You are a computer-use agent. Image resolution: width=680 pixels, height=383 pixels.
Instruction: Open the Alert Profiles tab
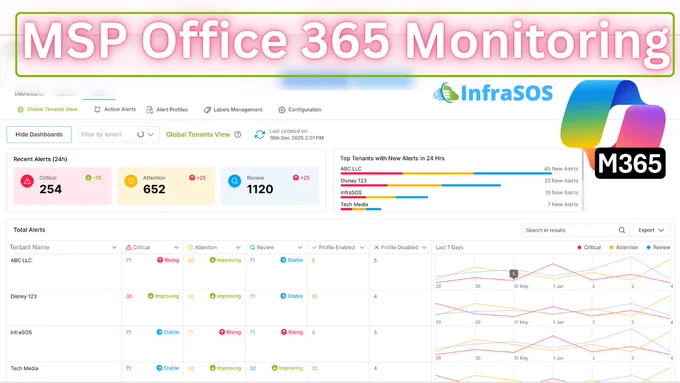(x=167, y=110)
